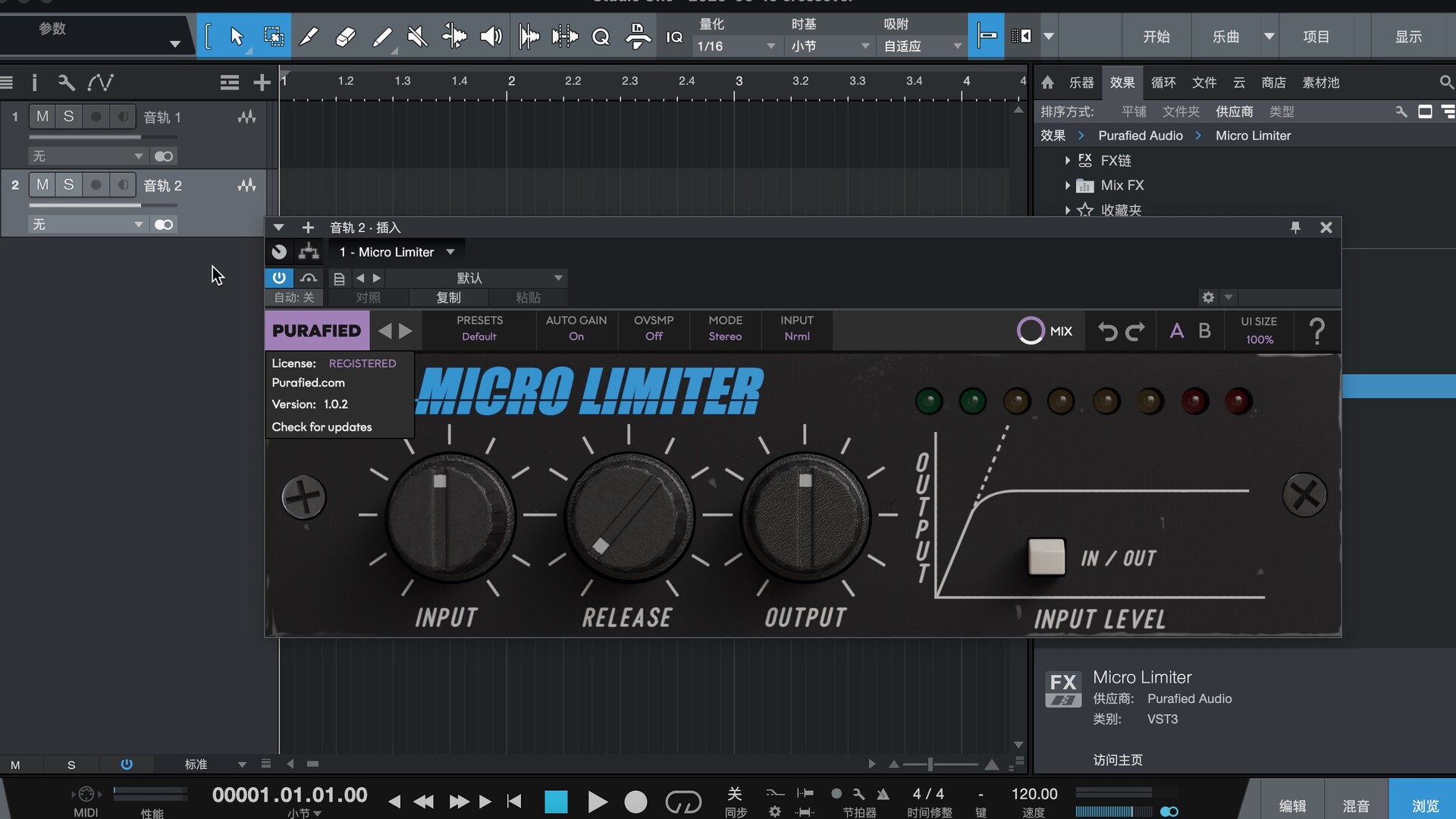
Task: Click the browser search magnifier icon
Action: pyautogui.click(x=1445, y=82)
